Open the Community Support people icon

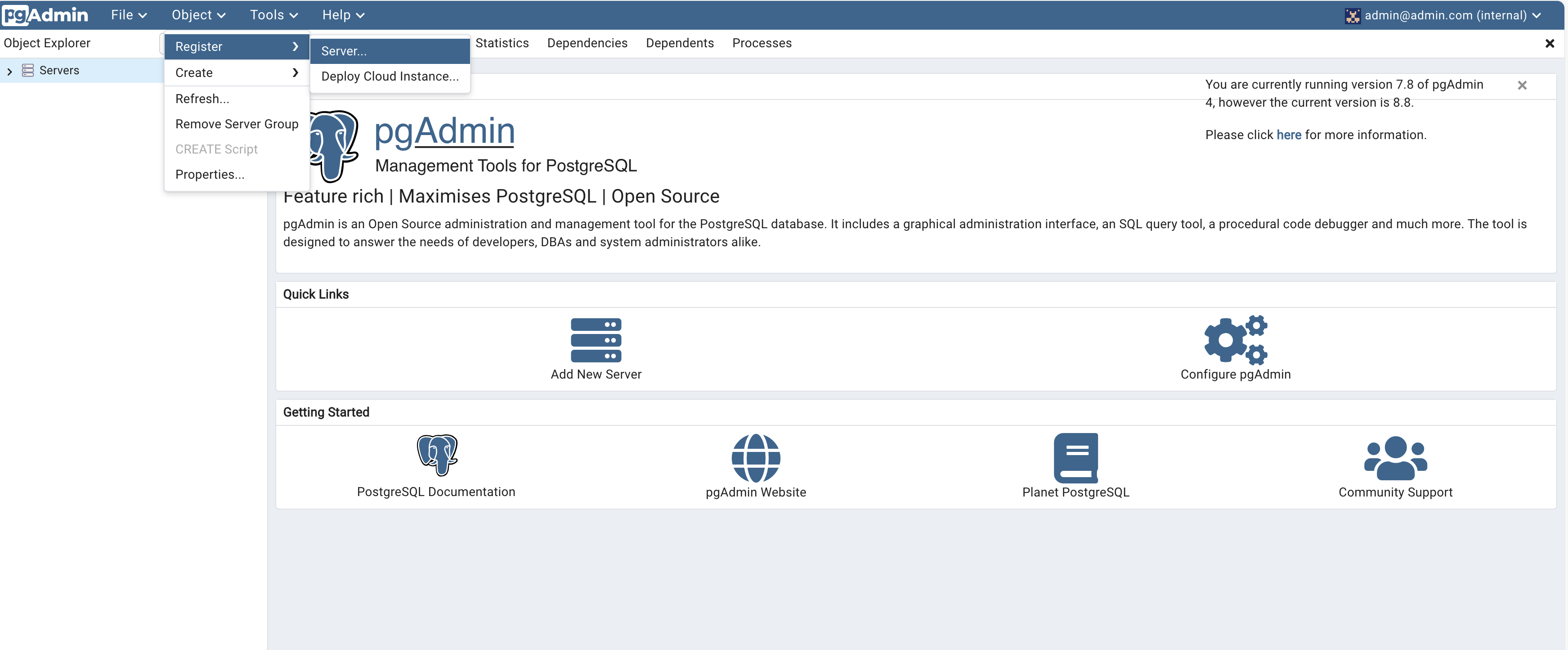[1395, 458]
